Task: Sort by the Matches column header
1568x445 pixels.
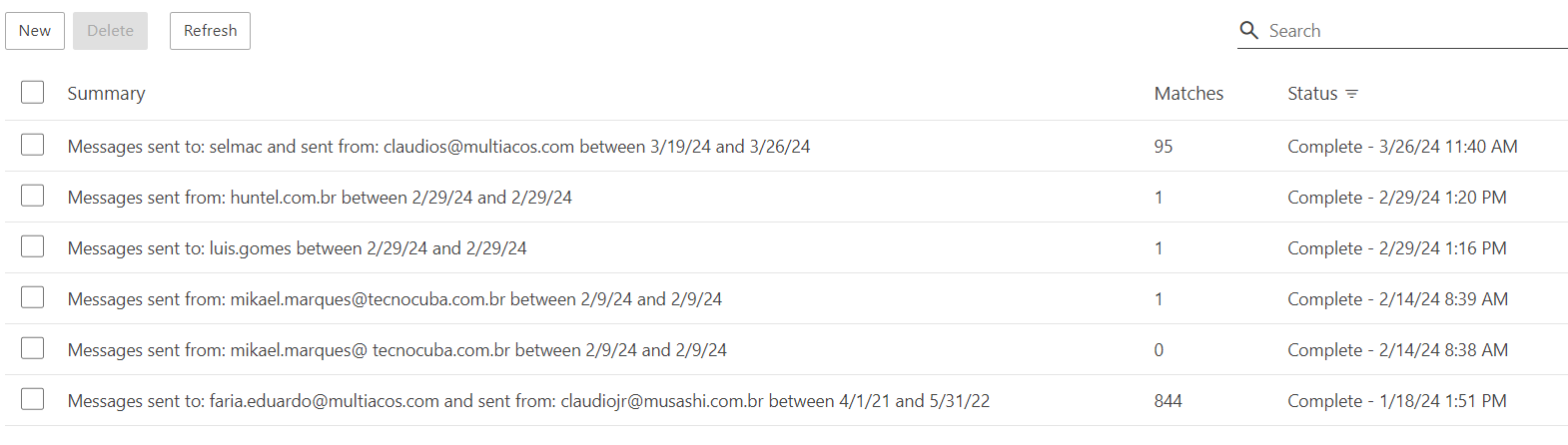Action: (x=1188, y=94)
